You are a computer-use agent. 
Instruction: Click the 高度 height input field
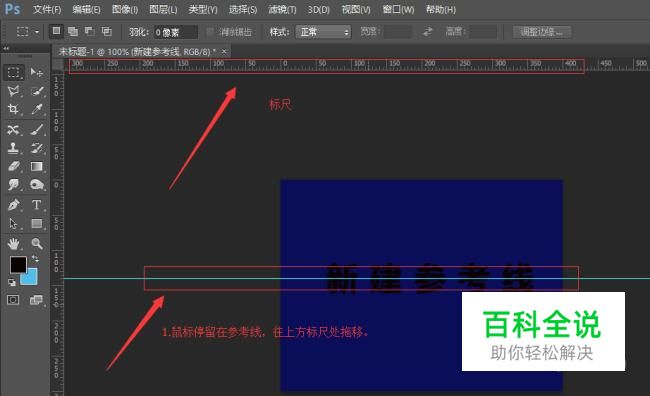point(483,32)
